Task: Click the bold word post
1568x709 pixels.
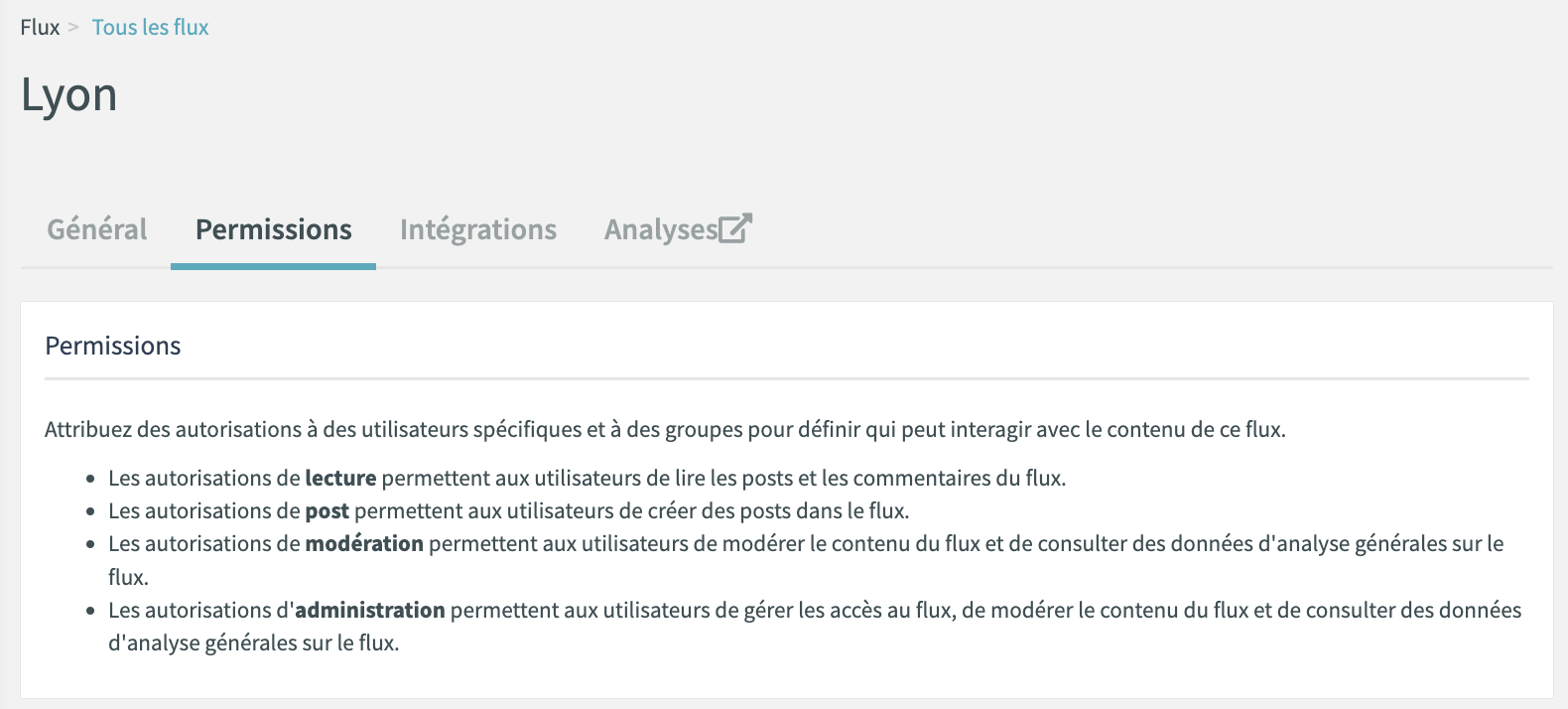Action: tap(327, 511)
